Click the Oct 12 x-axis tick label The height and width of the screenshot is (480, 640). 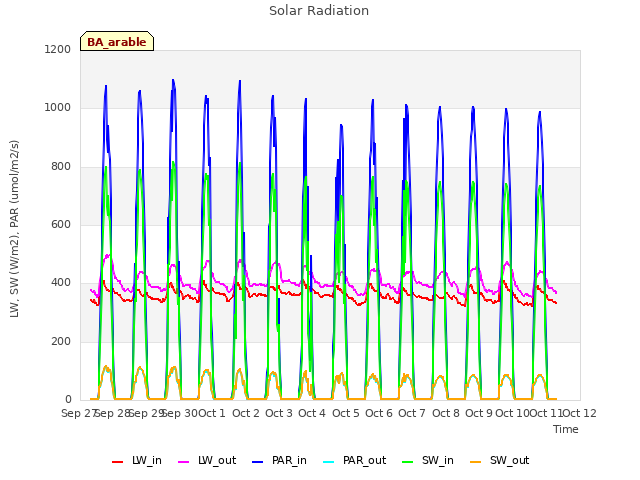tap(580, 413)
